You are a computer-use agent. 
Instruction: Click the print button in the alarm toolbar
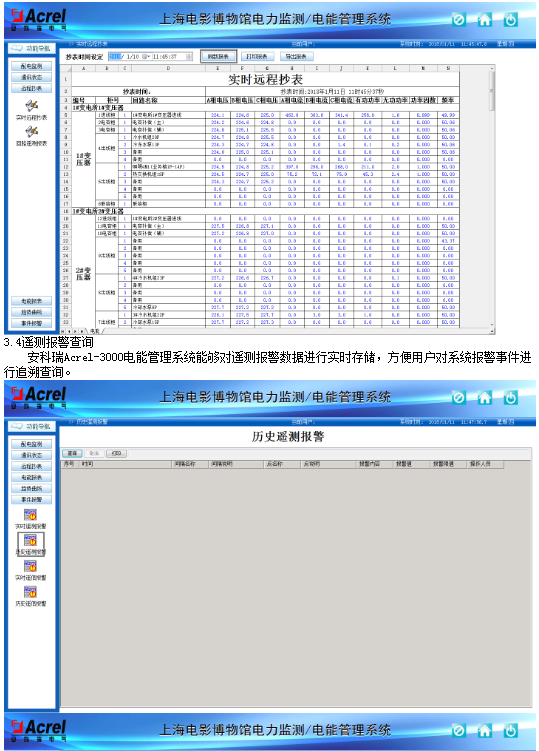tap(116, 453)
